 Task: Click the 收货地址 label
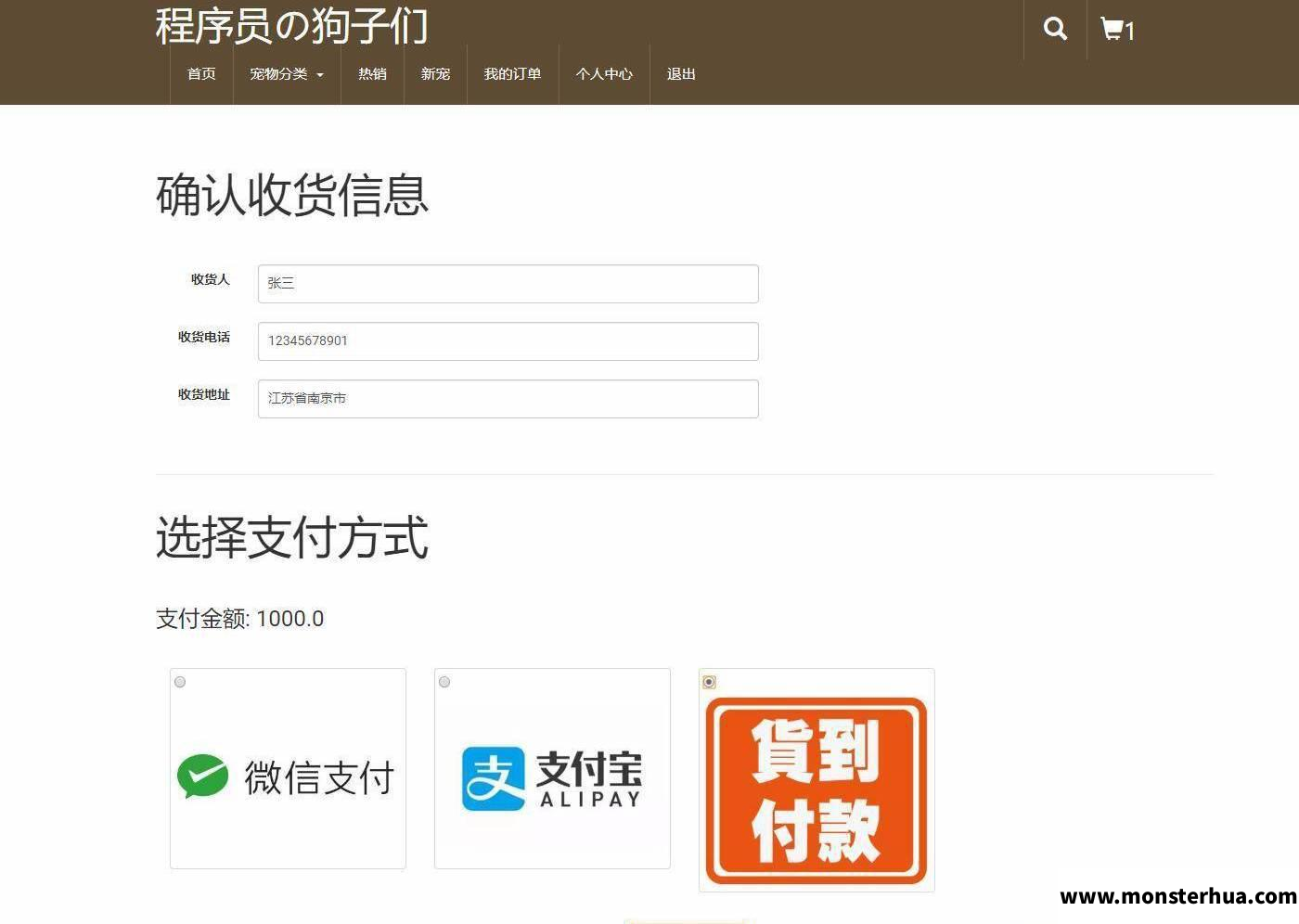(x=203, y=394)
